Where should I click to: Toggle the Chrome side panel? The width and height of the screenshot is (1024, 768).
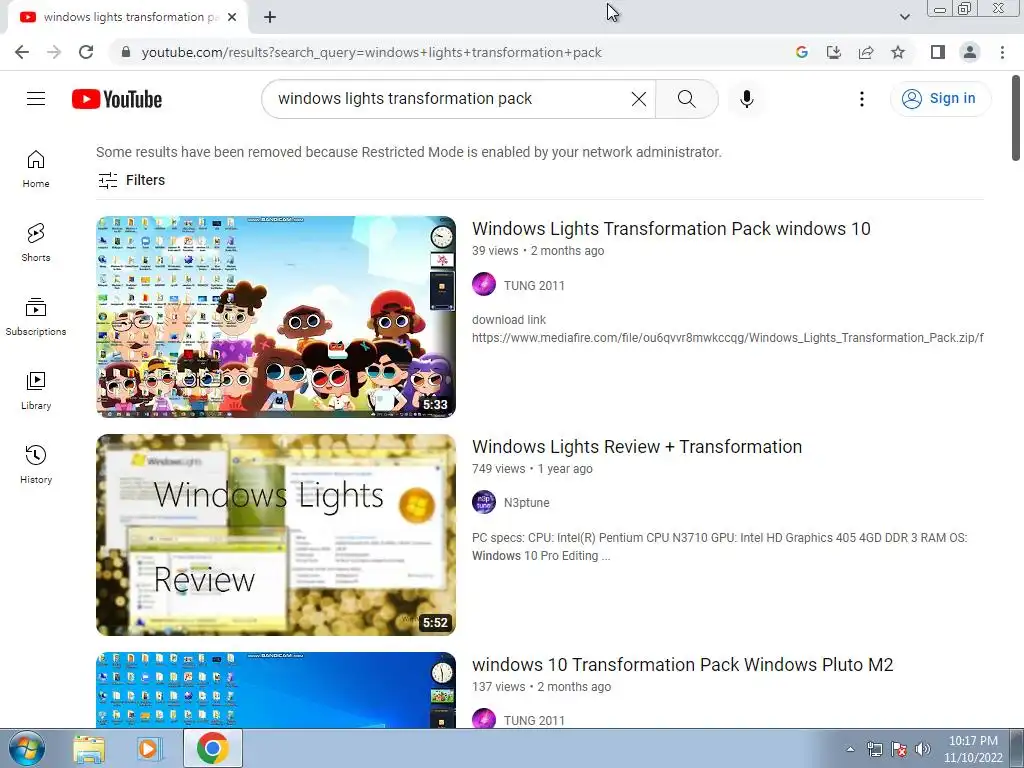click(938, 52)
